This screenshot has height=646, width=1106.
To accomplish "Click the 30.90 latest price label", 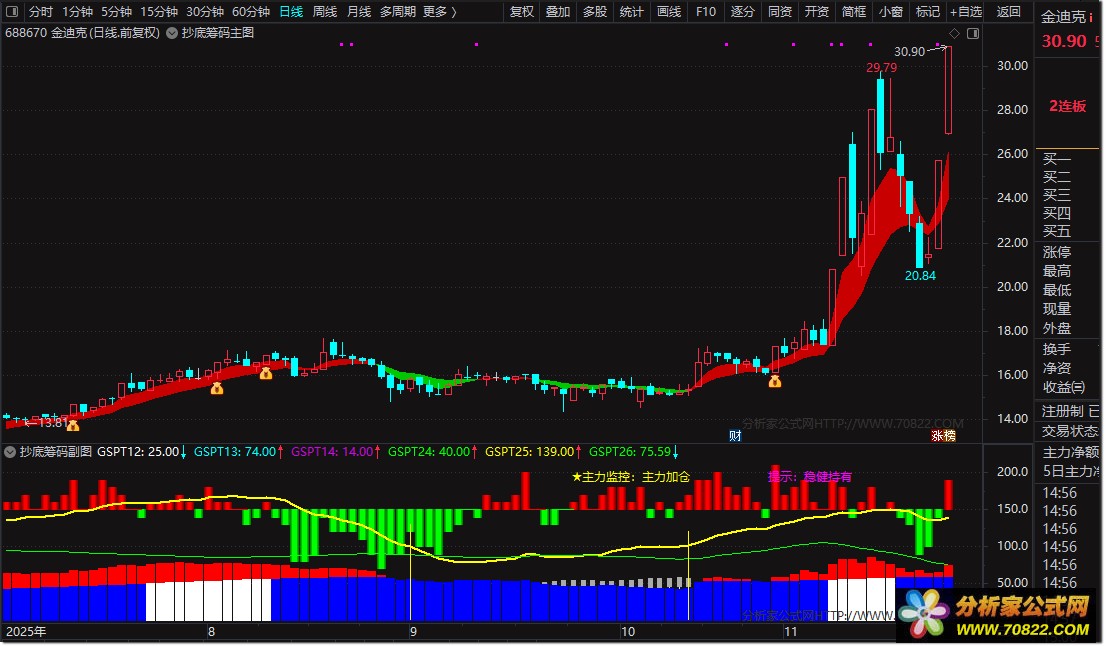I will [x=909, y=51].
